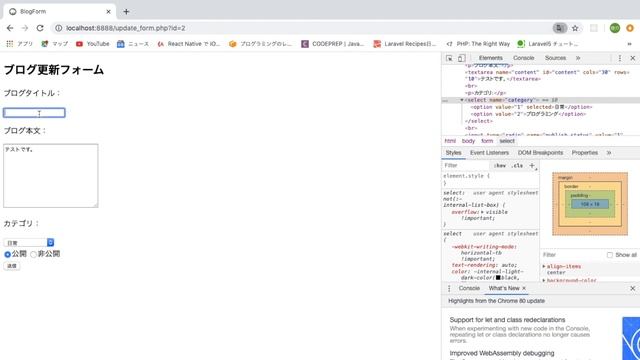640x360 pixels.
Task: Close the What's New drawer tab
Action: coord(524,288)
